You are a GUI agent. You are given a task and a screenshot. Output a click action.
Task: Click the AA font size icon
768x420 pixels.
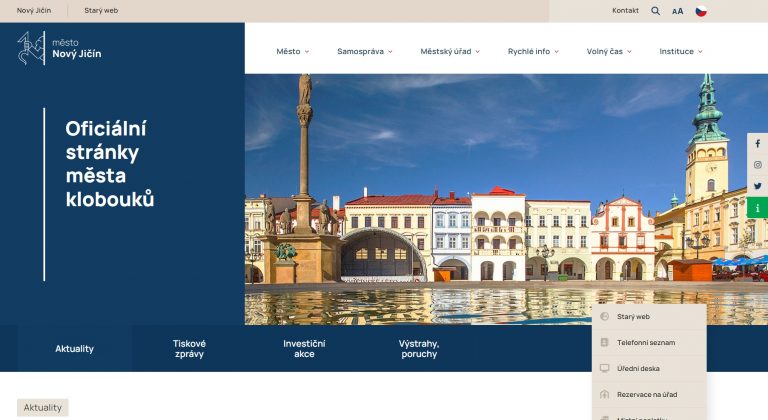[x=677, y=11]
